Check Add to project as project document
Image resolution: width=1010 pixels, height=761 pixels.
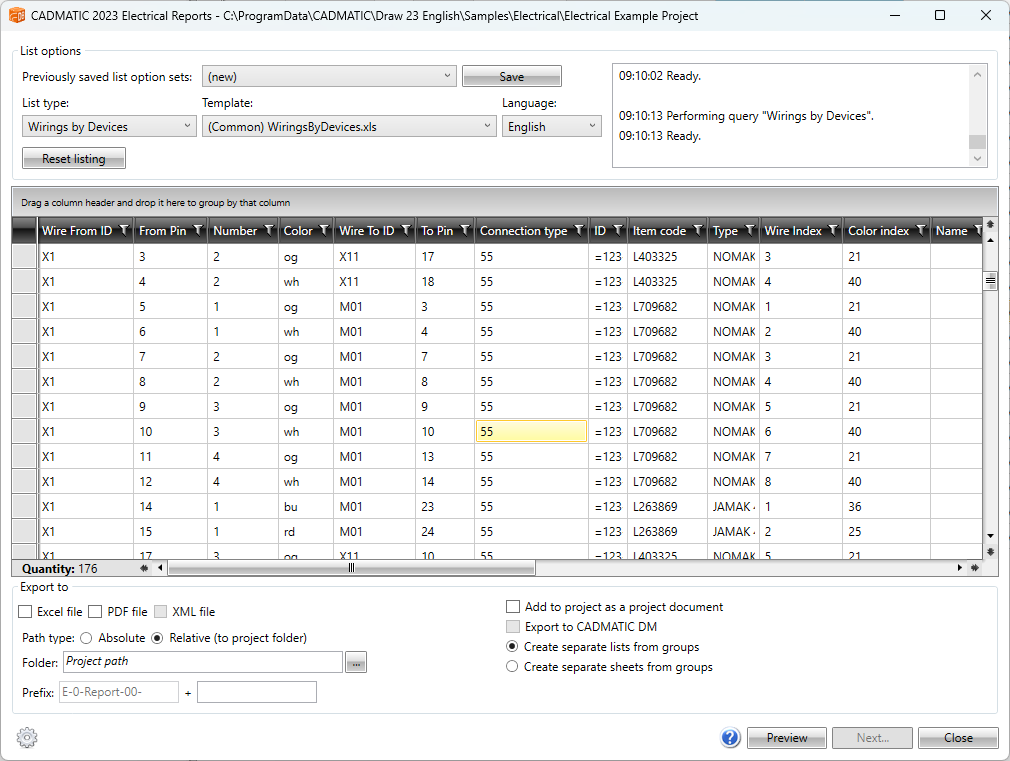coord(513,607)
